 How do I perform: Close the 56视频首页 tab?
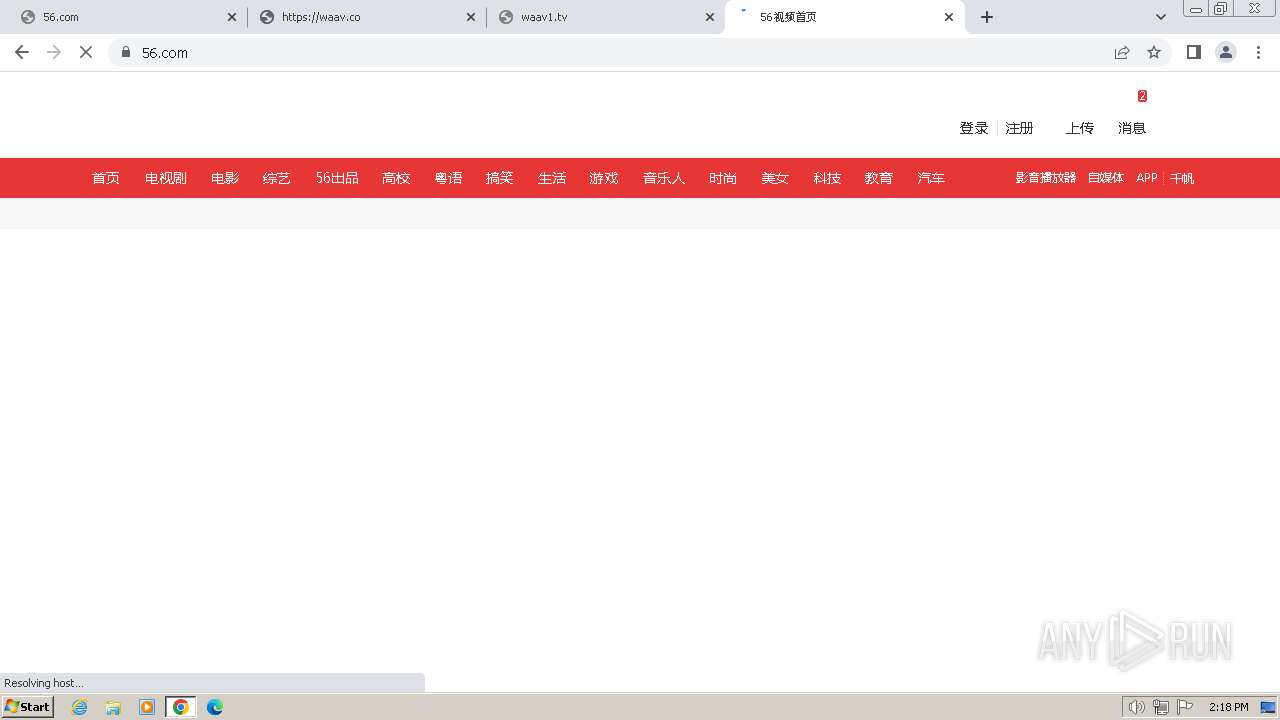pyautogui.click(x=949, y=17)
